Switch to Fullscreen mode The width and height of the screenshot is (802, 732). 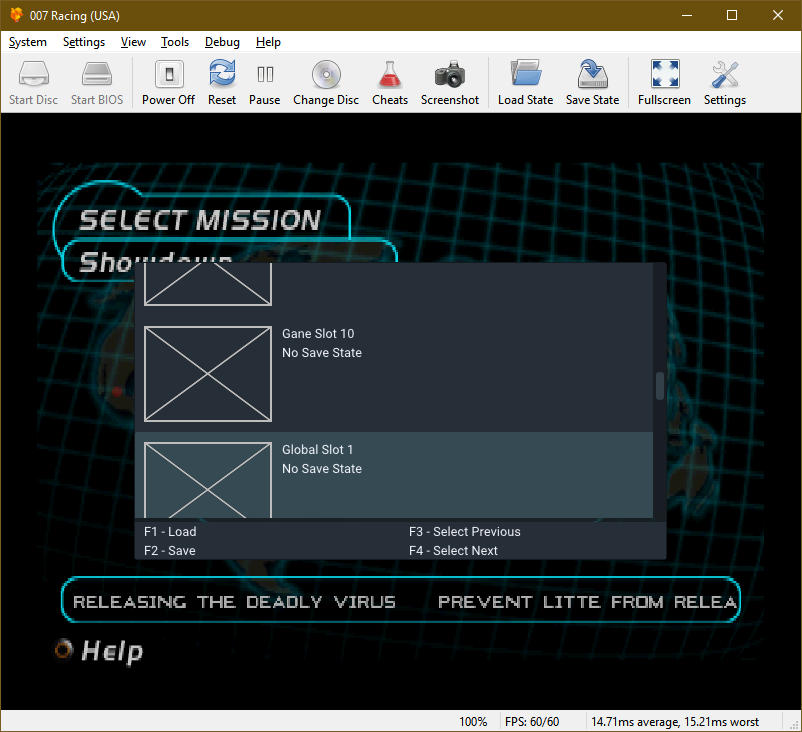(x=664, y=82)
